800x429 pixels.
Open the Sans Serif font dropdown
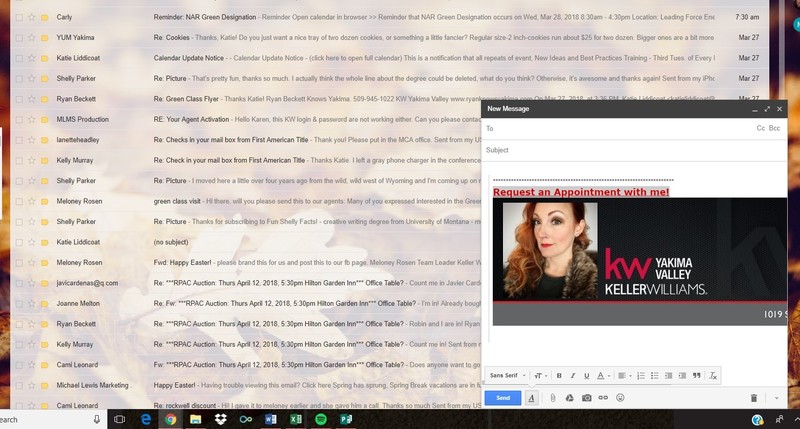click(507, 375)
